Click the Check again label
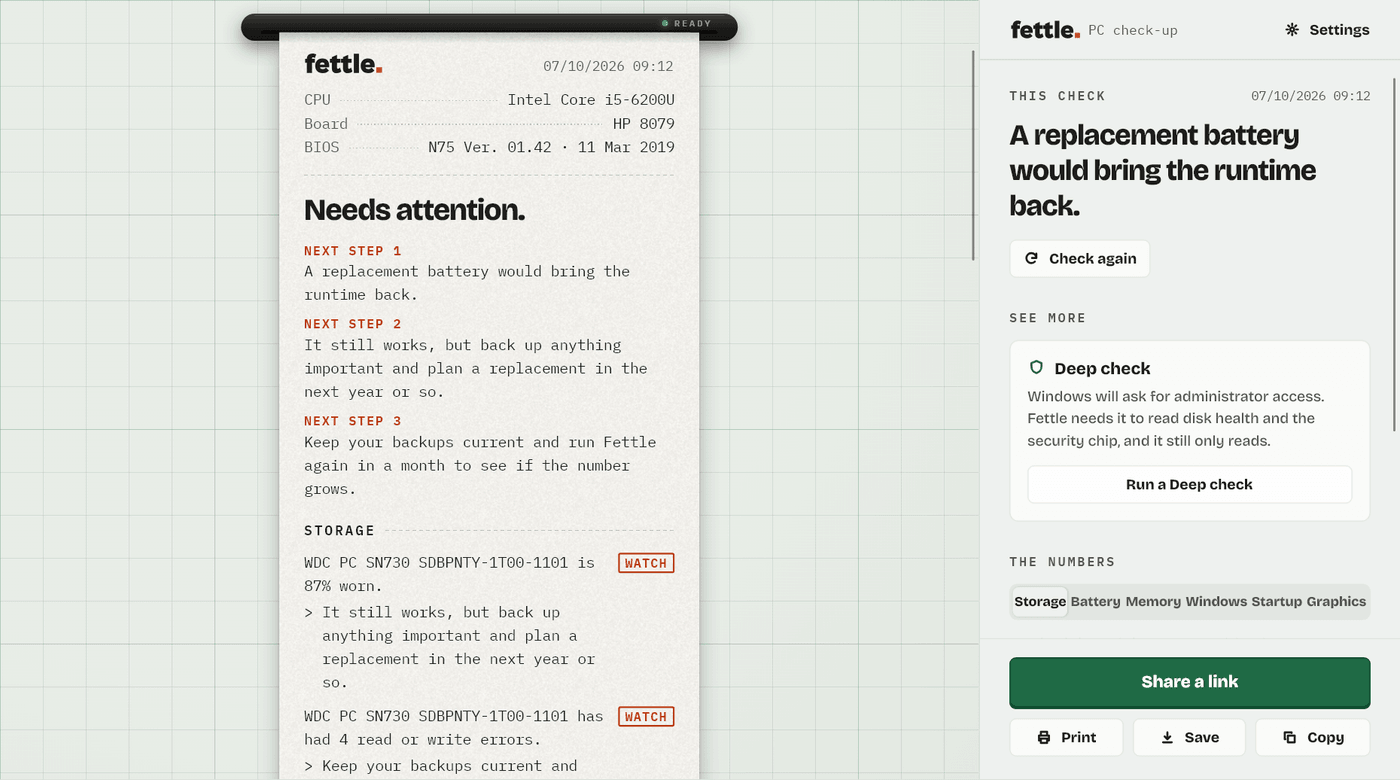This screenshot has height=780, width=1400. pos(1093,258)
